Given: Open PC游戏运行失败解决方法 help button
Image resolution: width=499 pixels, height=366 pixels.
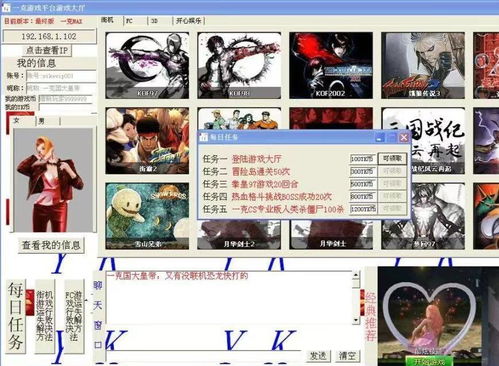Looking at the screenshot, I should (x=73, y=316).
